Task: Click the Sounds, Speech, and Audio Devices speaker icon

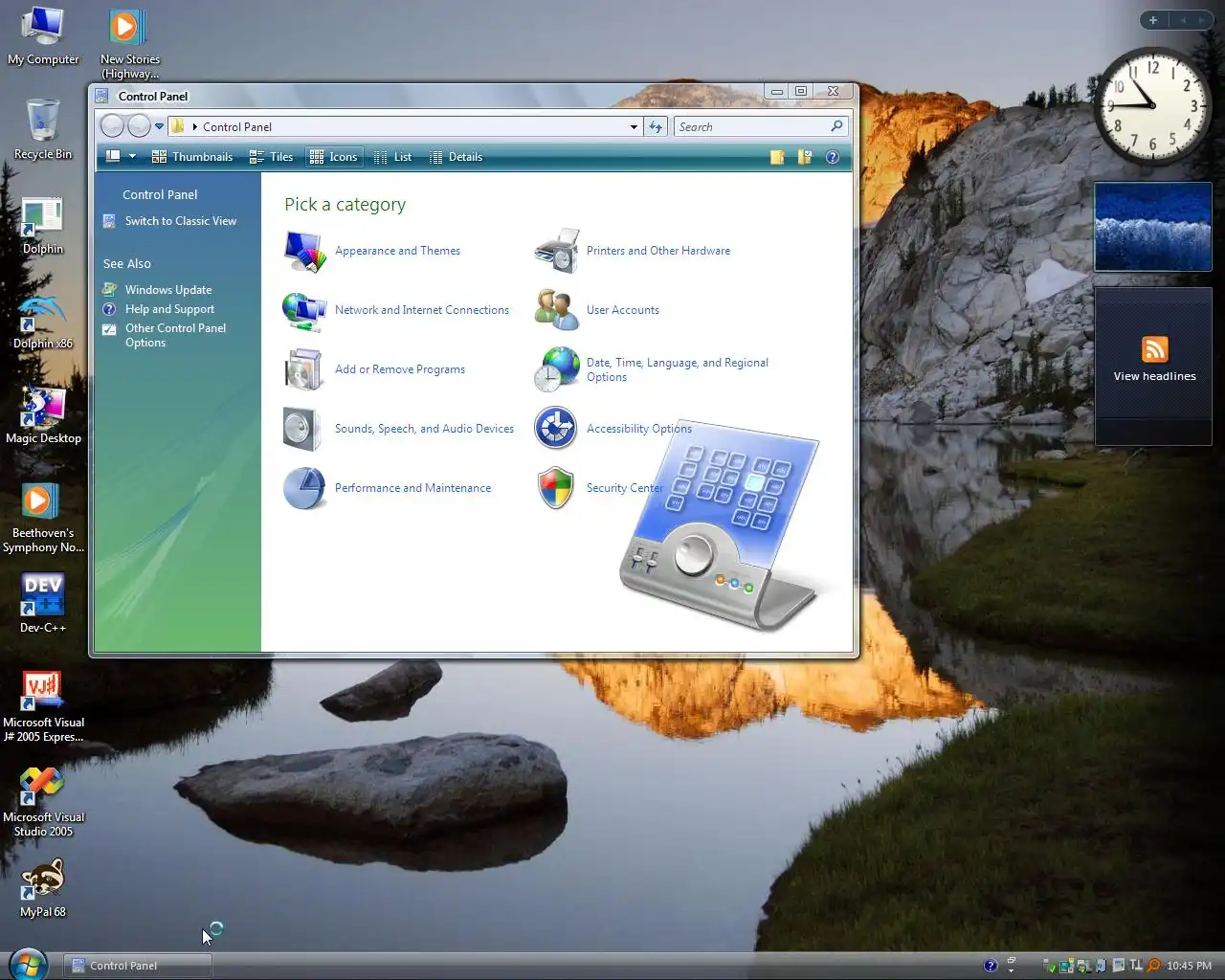Action: [302, 429]
